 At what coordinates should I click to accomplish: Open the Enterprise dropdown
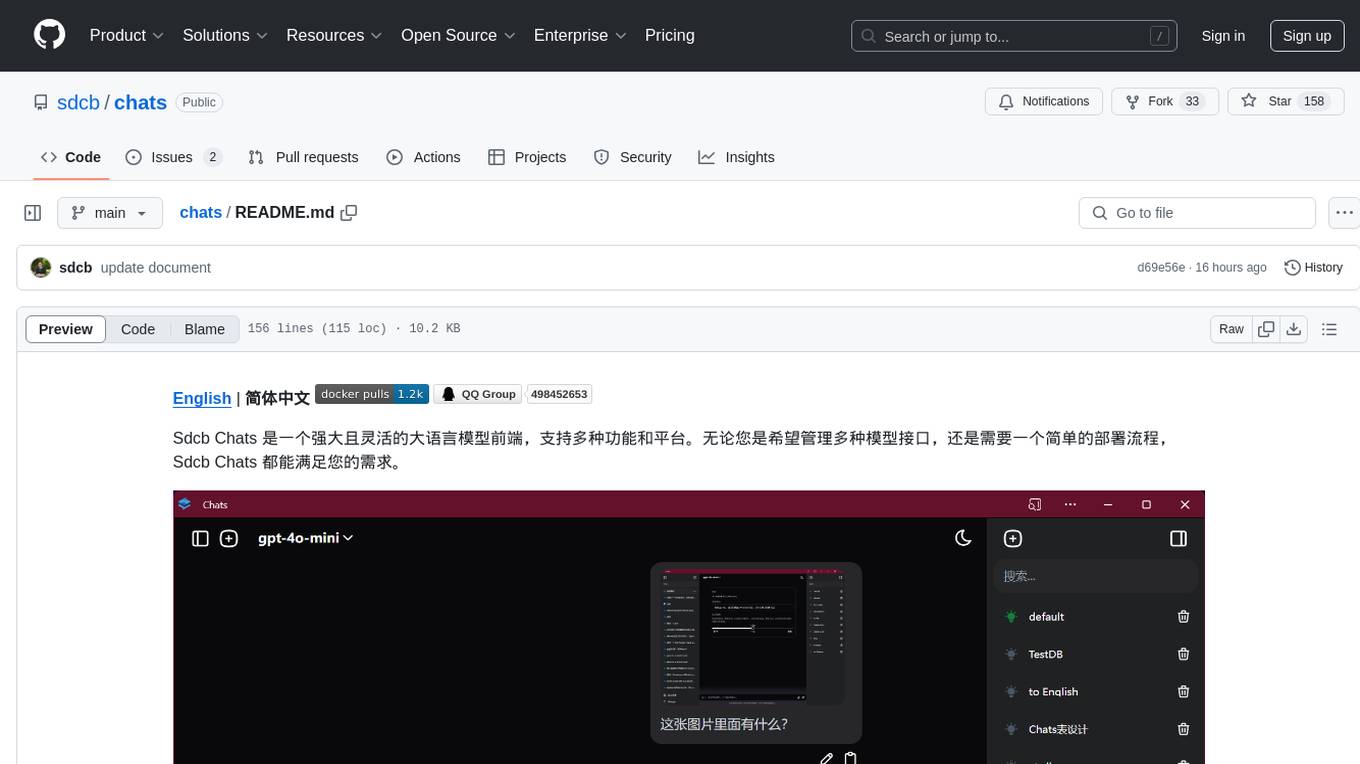[x=580, y=35]
